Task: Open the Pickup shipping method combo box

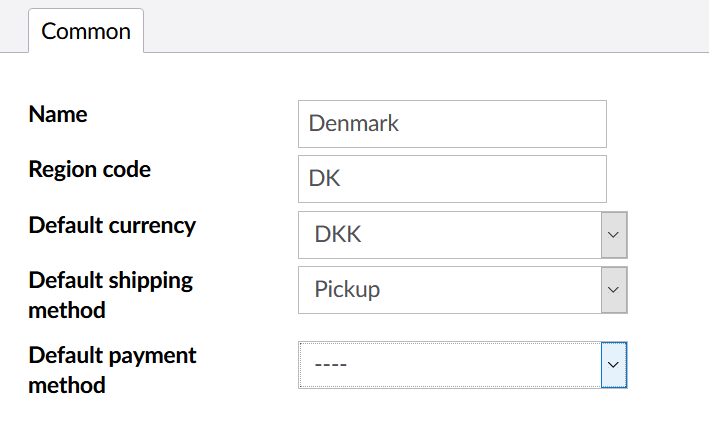Action: pos(463,290)
